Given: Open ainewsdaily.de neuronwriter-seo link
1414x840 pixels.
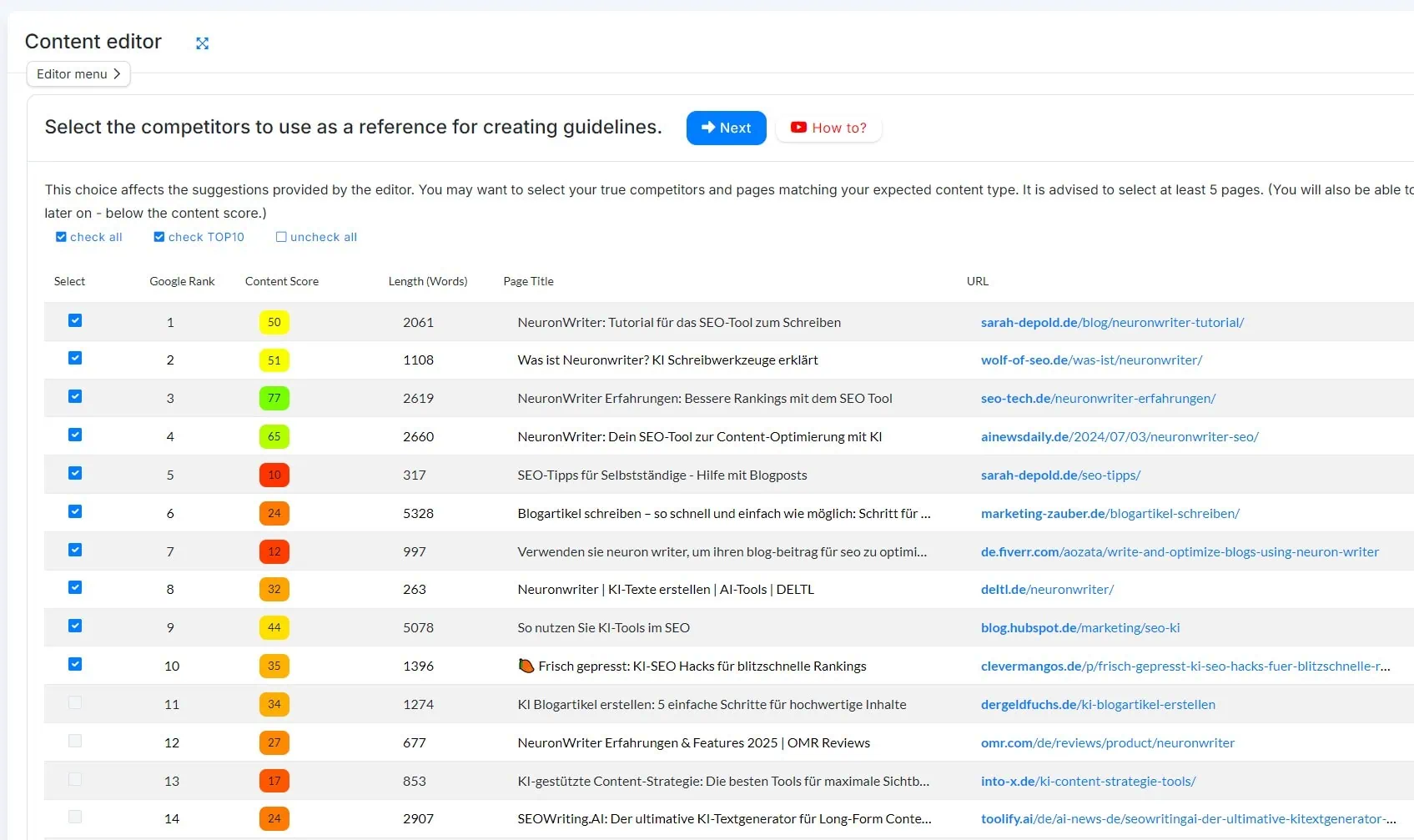Looking at the screenshot, I should pos(1120,437).
